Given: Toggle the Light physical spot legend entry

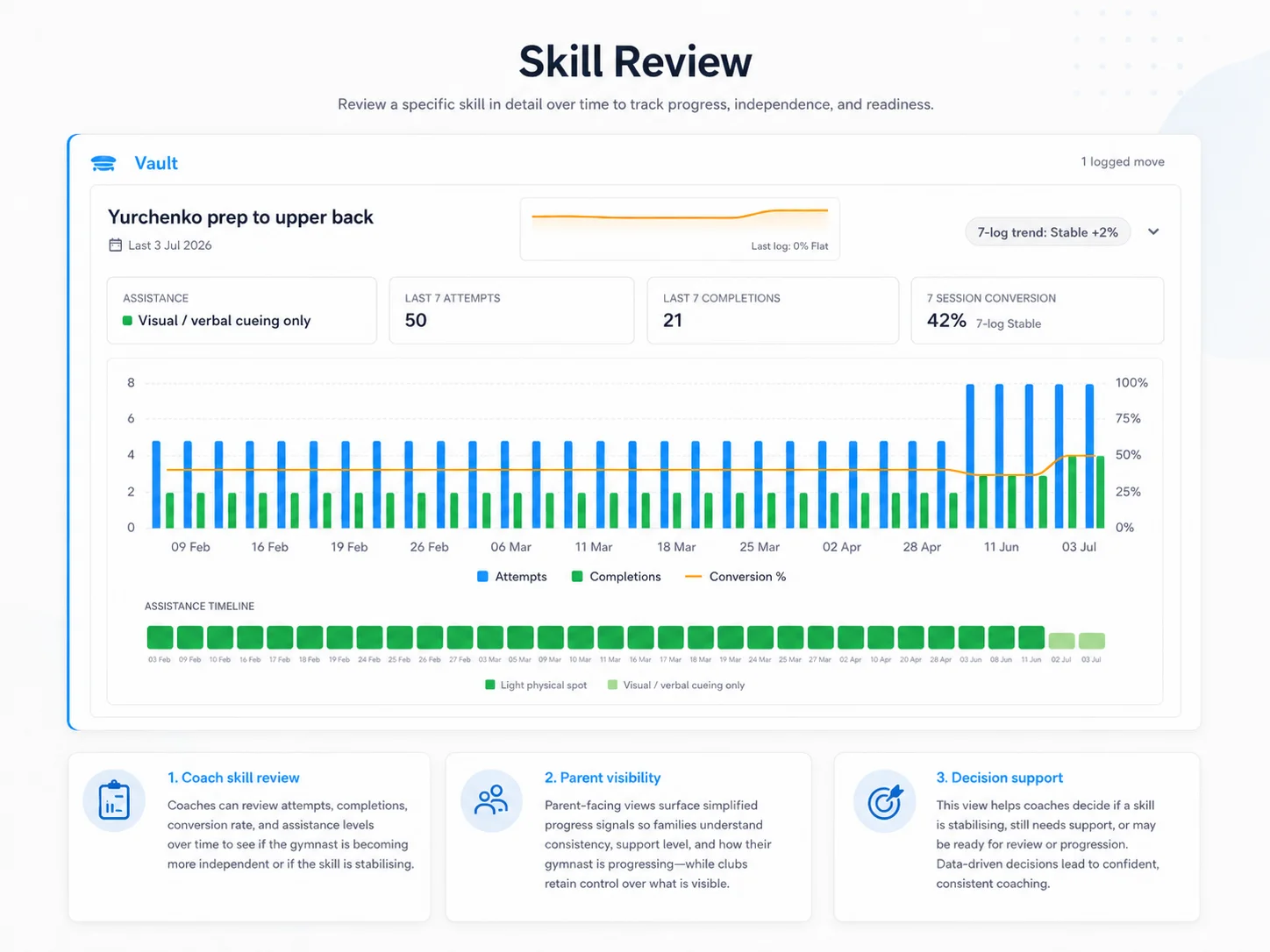Looking at the screenshot, I should click(536, 686).
